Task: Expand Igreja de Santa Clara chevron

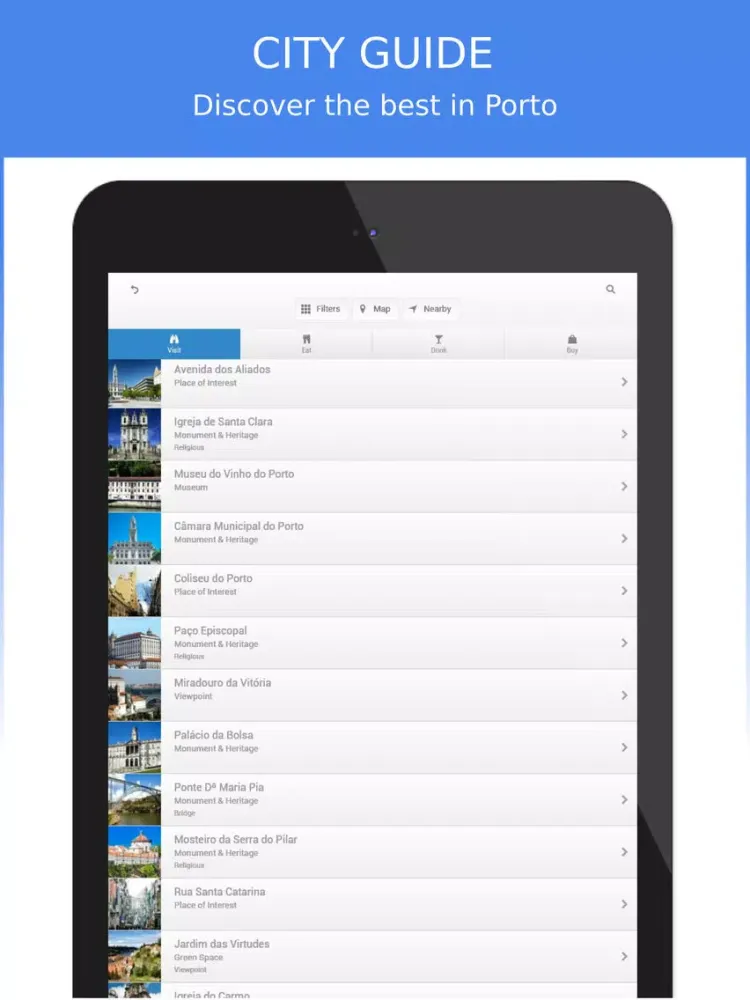Action: point(624,434)
